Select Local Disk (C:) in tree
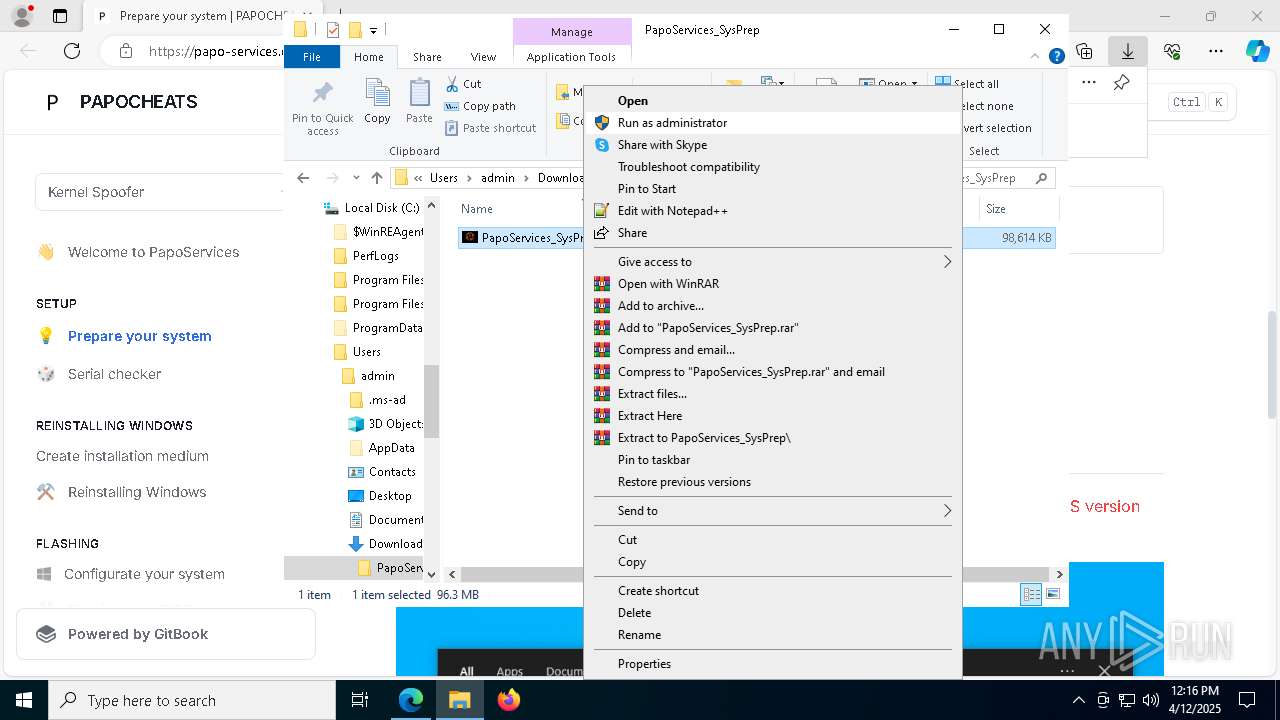Image resolution: width=1280 pixels, height=720 pixels. [373, 208]
